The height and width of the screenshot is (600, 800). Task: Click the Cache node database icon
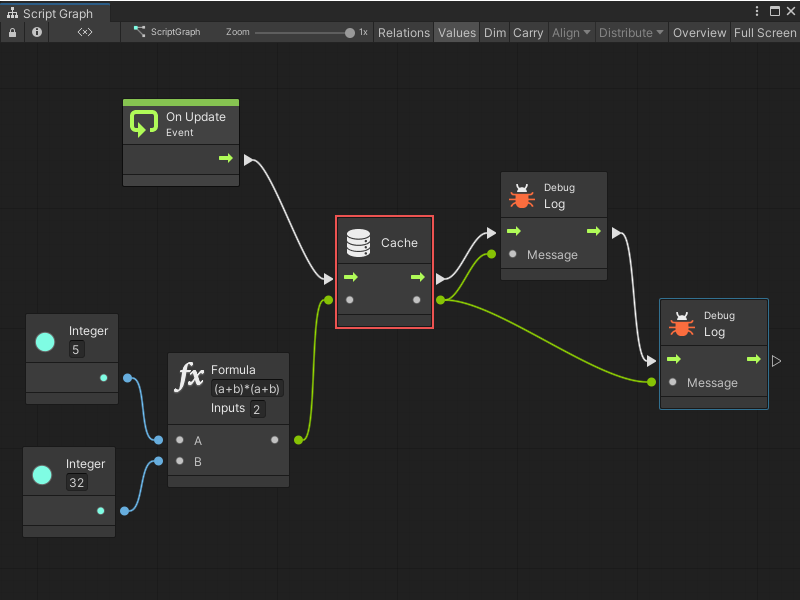358,241
